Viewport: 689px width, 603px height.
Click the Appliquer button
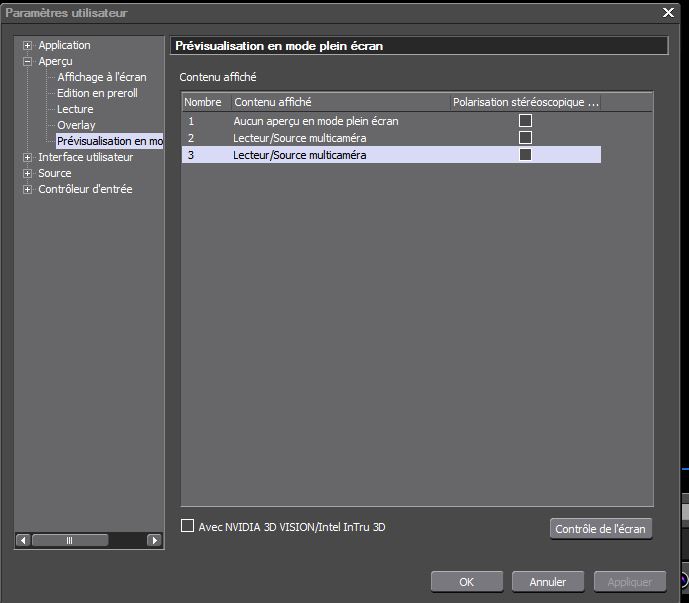tap(630, 582)
